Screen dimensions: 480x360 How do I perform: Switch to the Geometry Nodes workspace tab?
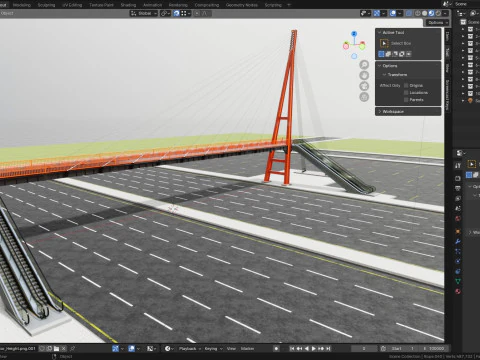pyautogui.click(x=242, y=5)
